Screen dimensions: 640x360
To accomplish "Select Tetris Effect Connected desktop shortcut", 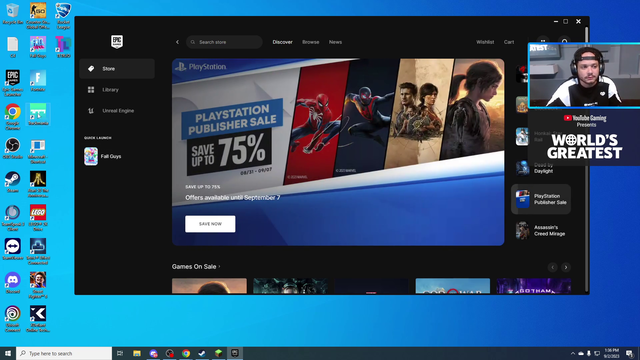I will 38,252.
